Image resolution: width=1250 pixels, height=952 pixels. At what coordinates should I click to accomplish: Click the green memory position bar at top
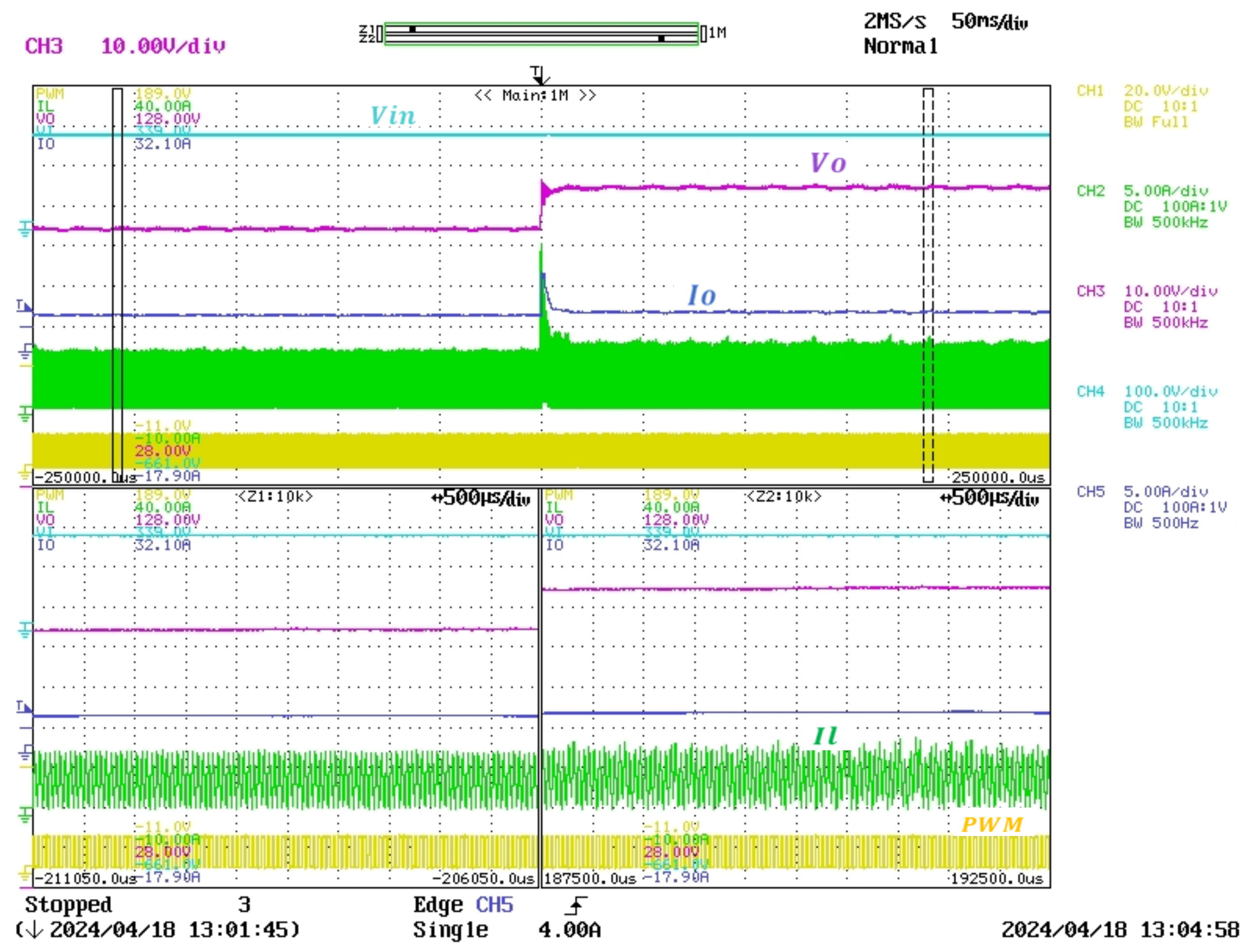541,34
